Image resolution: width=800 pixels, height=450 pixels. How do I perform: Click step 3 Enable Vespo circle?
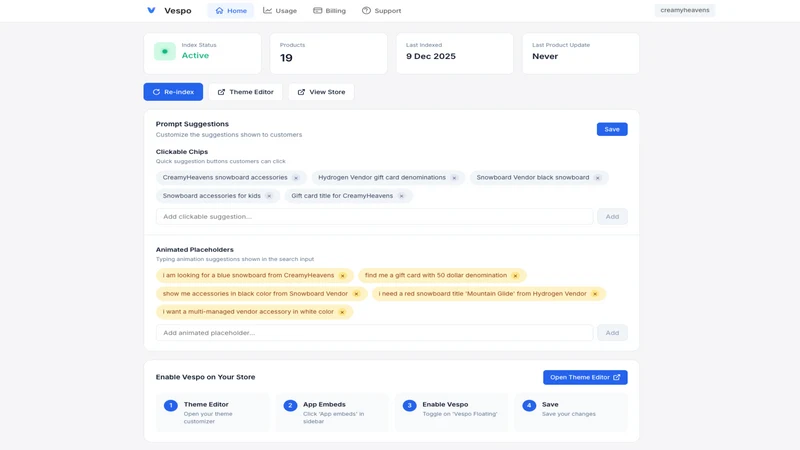[x=409, y=406]
